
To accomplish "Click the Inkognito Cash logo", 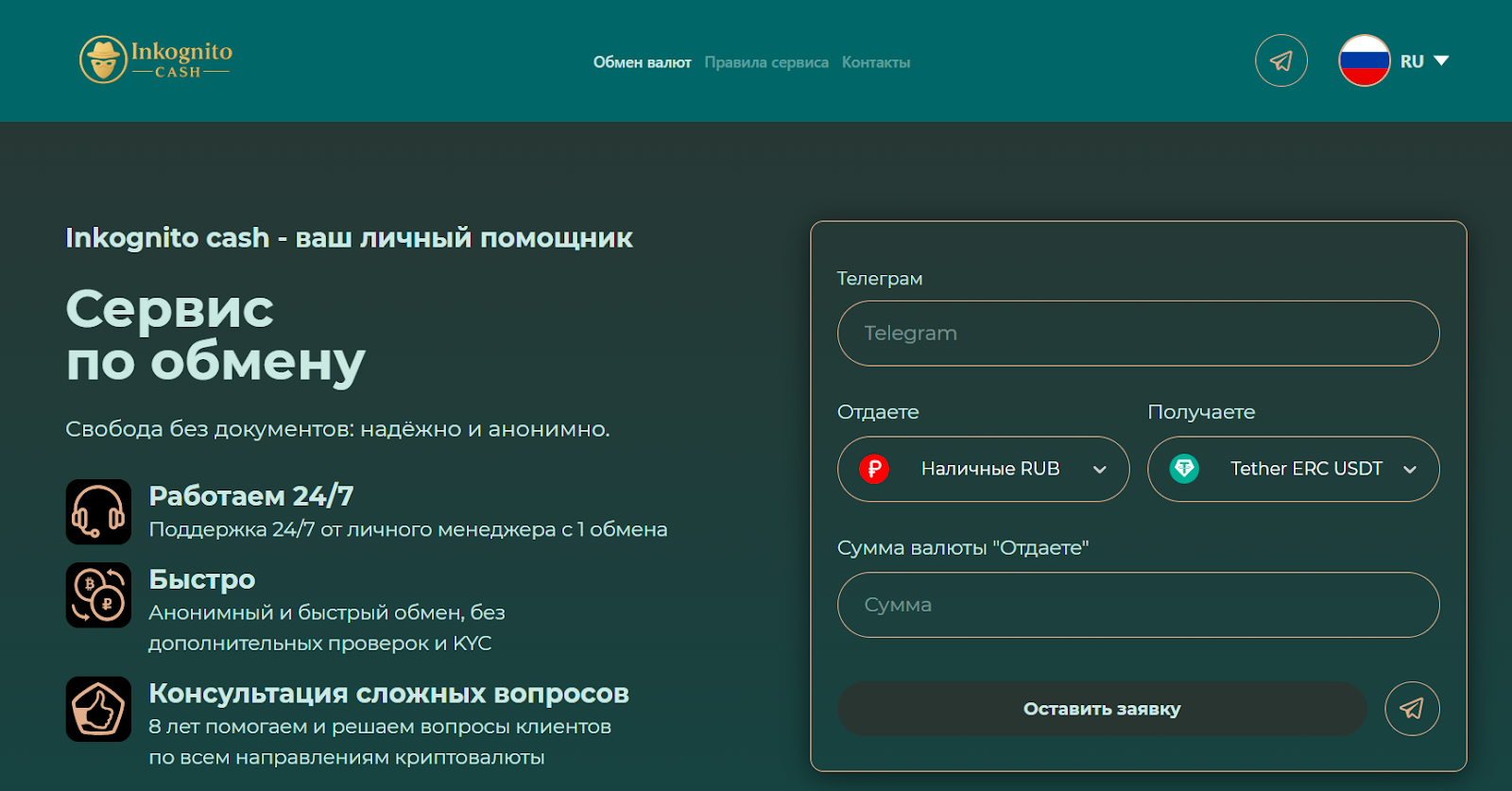I will (156, 60).
